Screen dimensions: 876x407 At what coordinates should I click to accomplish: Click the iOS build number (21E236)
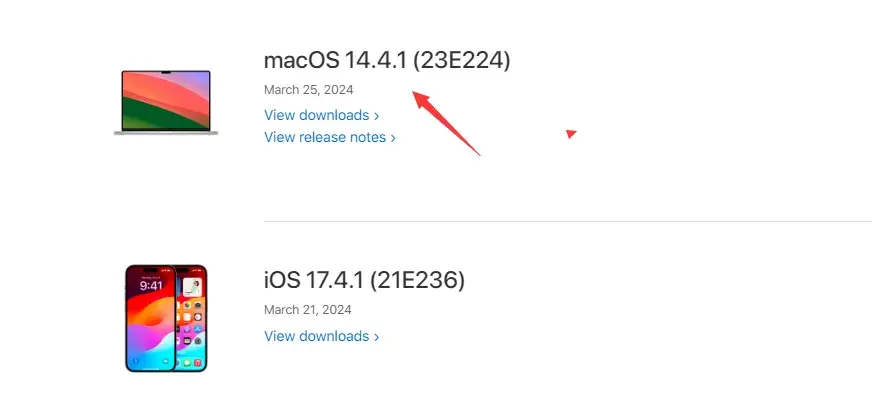[418, 280]
